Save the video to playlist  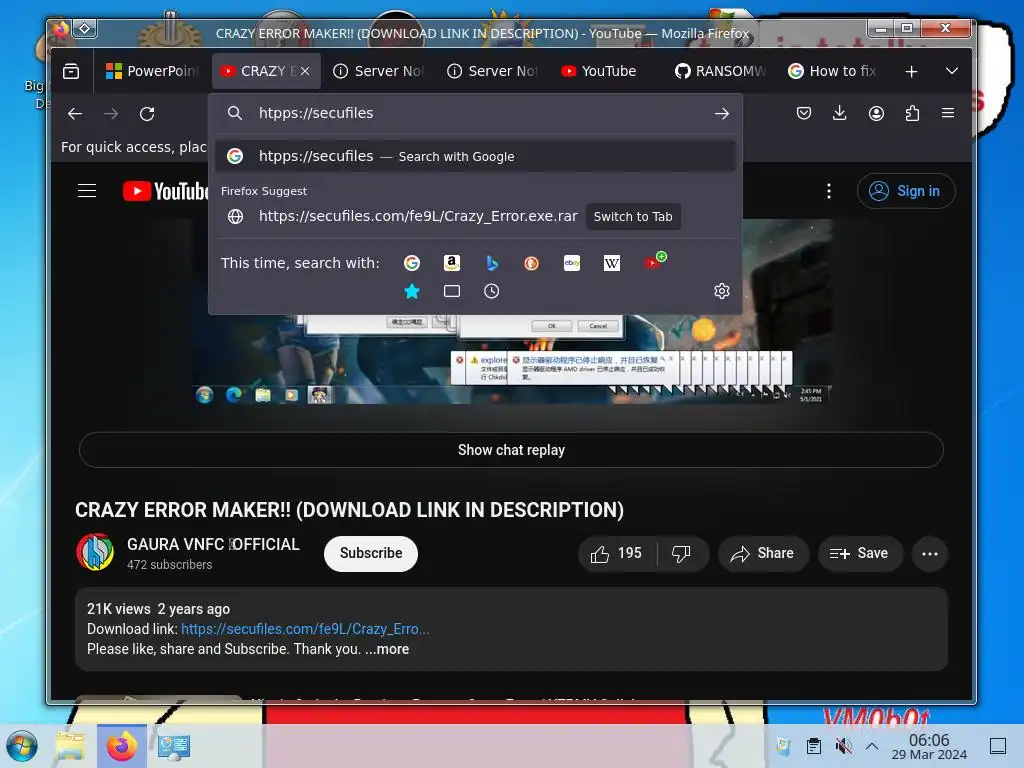(x=860, y=554)
